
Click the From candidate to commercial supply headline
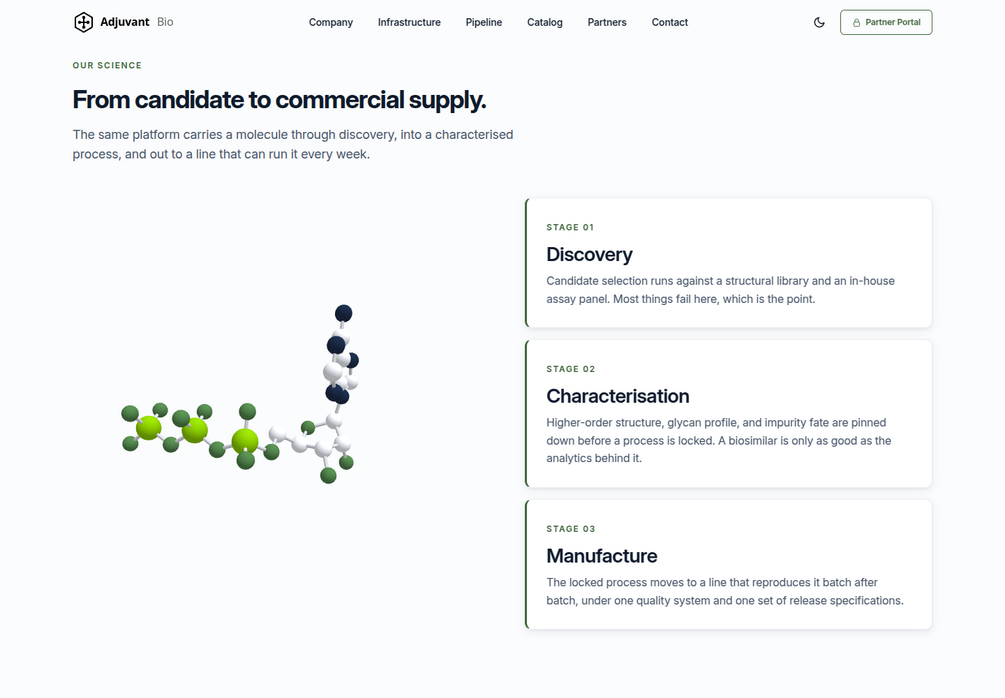(279, 100)
